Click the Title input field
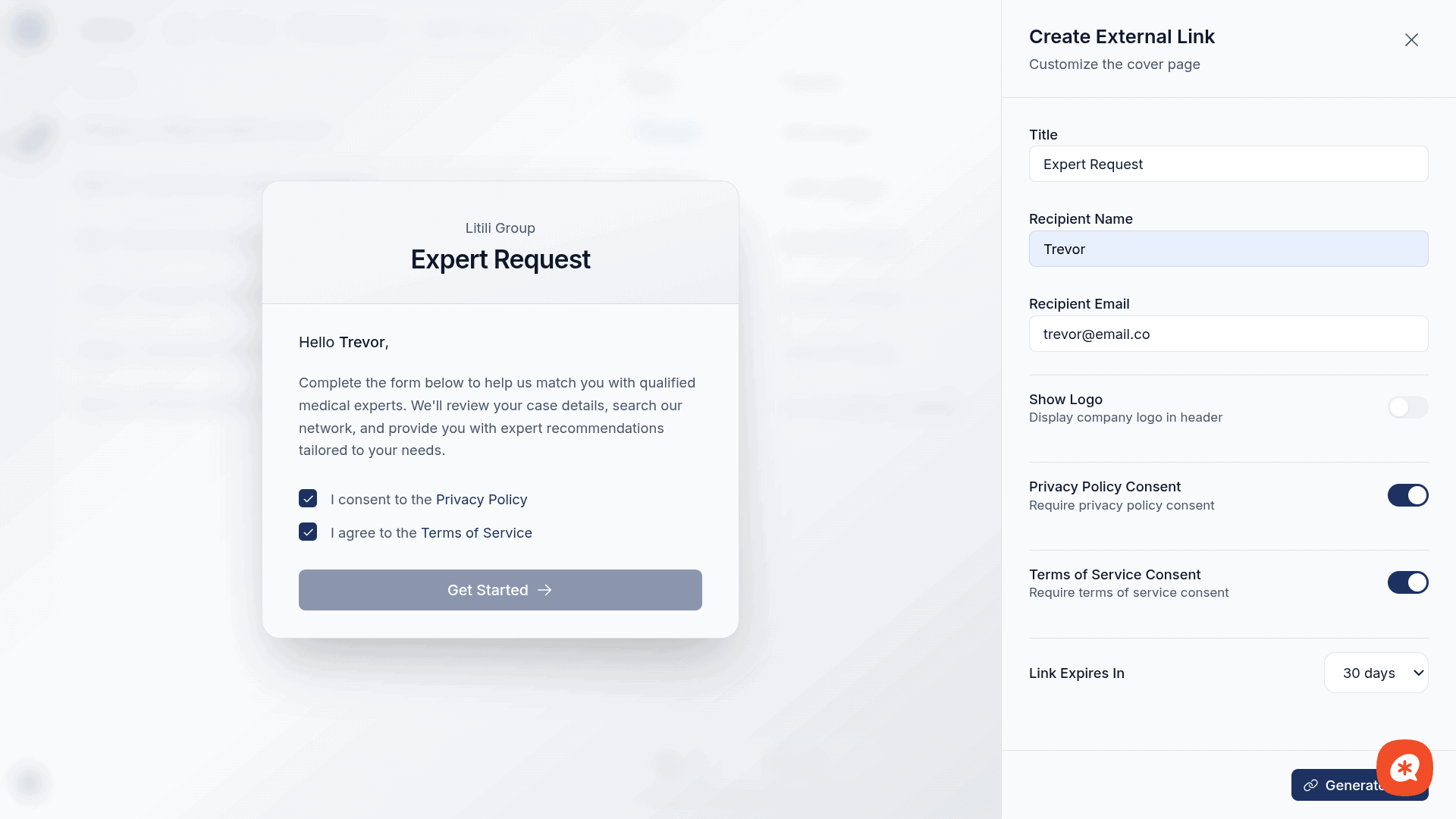The height and width of the screenshot is (819, 1456). click(1228, 164)
